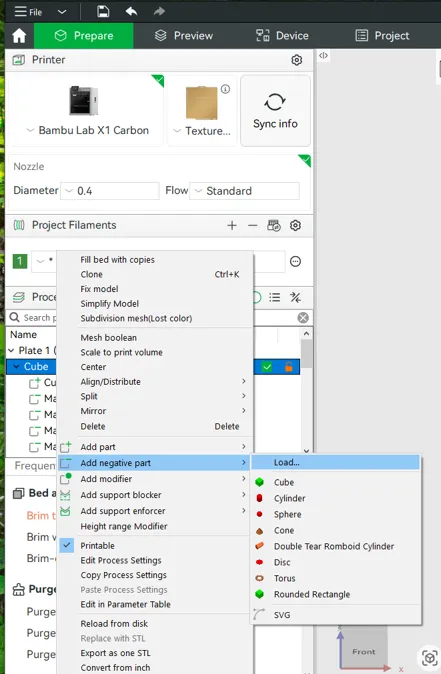The width and height of the screenshot is (441, 674).
Task: Open Printer settings gear icon
Action: click(297, 60)
